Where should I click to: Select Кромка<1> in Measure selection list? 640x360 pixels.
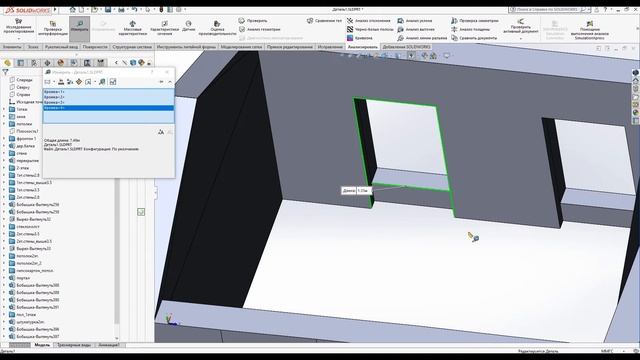(108, 92)
